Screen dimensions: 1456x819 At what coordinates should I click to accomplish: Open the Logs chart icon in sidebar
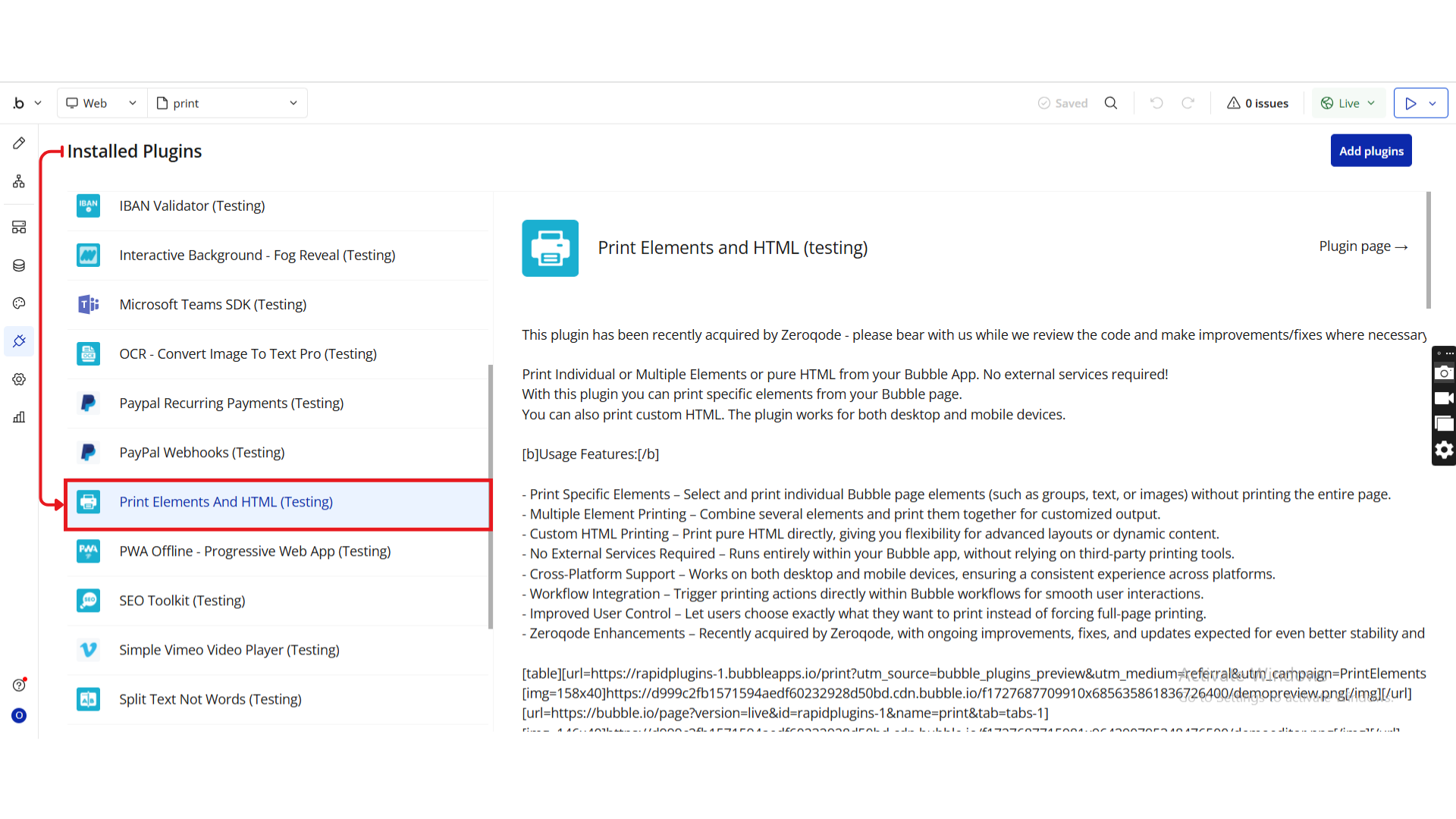19,417
